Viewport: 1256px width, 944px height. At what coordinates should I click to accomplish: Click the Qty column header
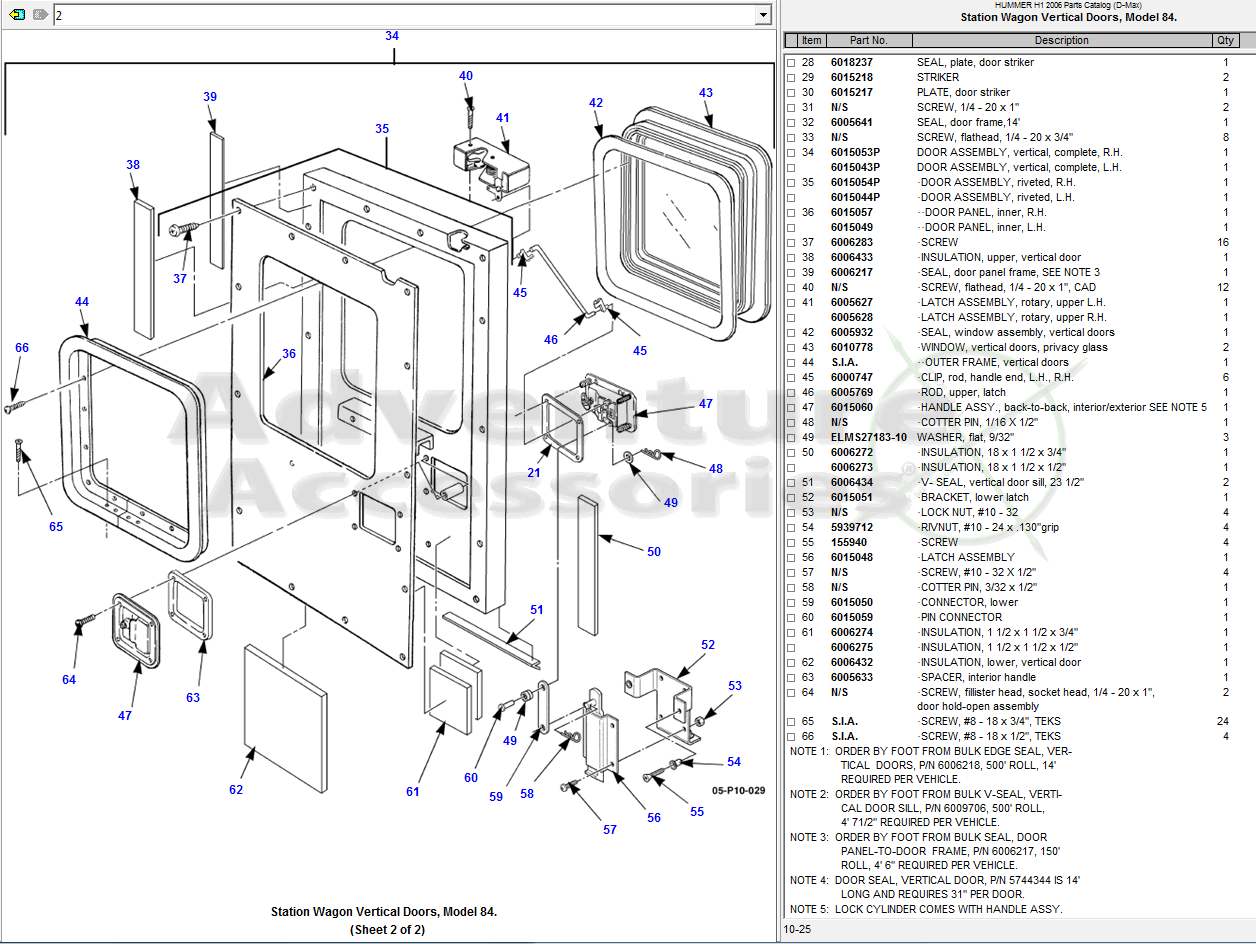coord(1225,41)
